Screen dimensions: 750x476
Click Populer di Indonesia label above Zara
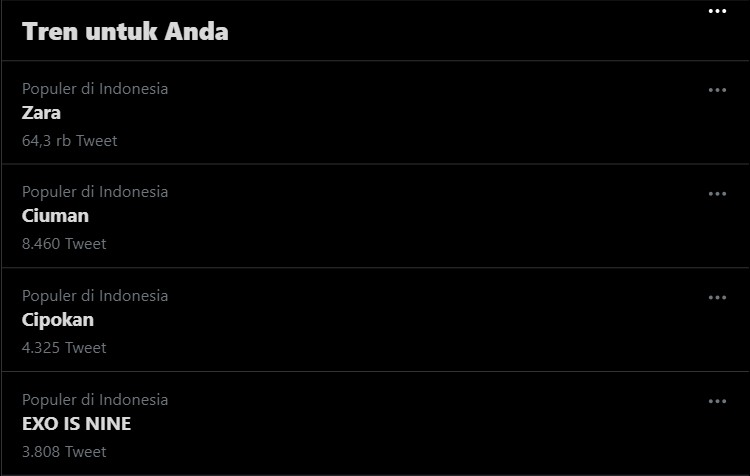(95, 89)
